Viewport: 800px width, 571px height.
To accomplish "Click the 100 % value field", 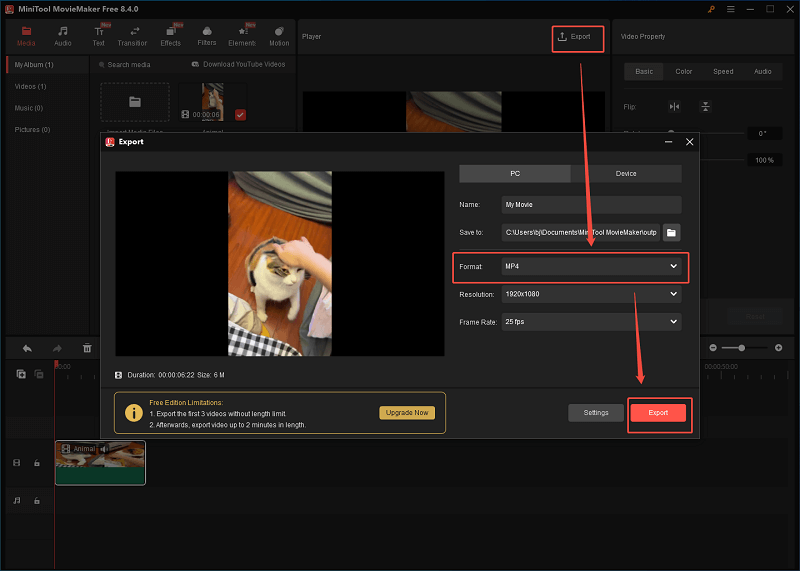I will [764, 160].
